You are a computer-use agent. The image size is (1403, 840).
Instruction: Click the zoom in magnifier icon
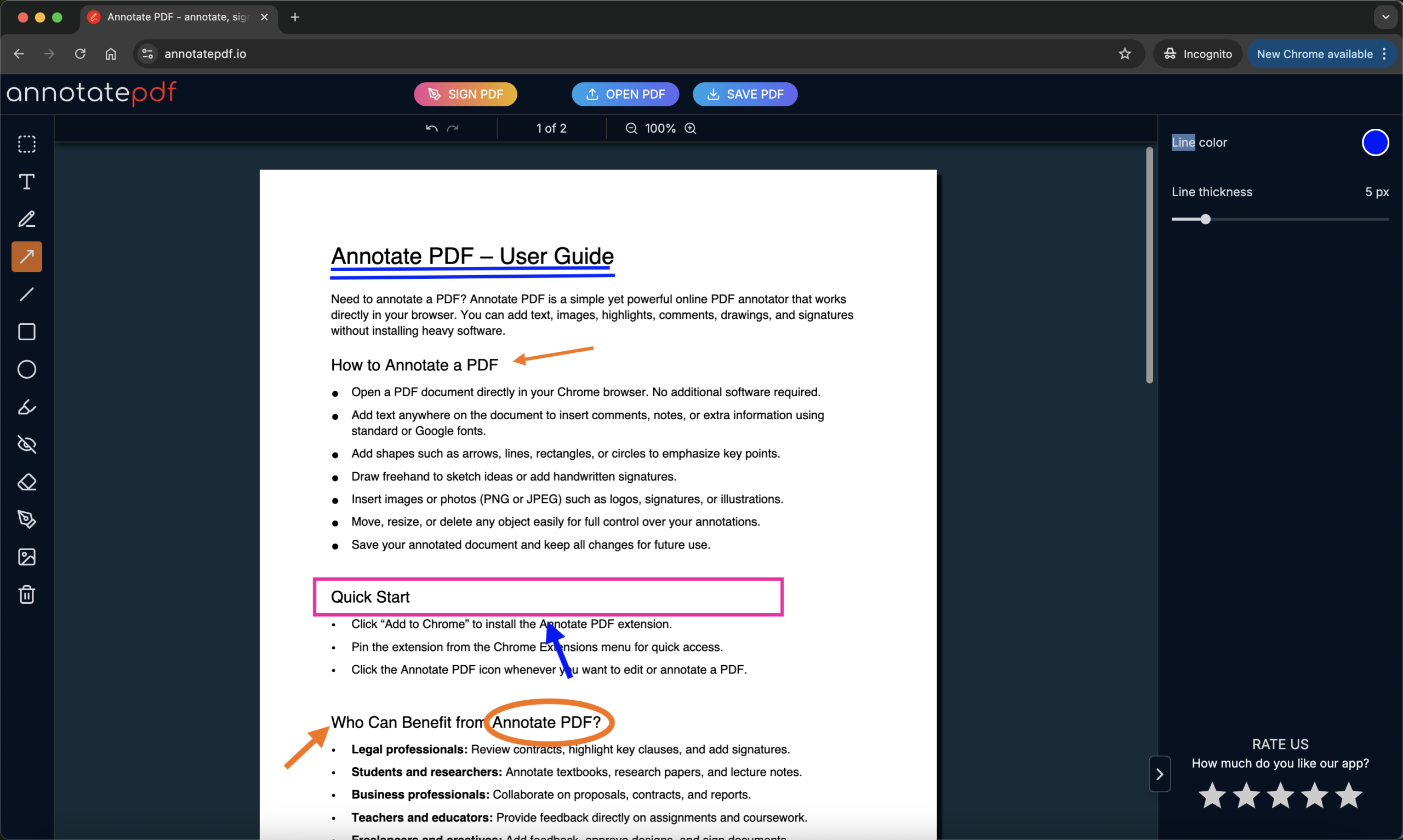pos(691,128)
